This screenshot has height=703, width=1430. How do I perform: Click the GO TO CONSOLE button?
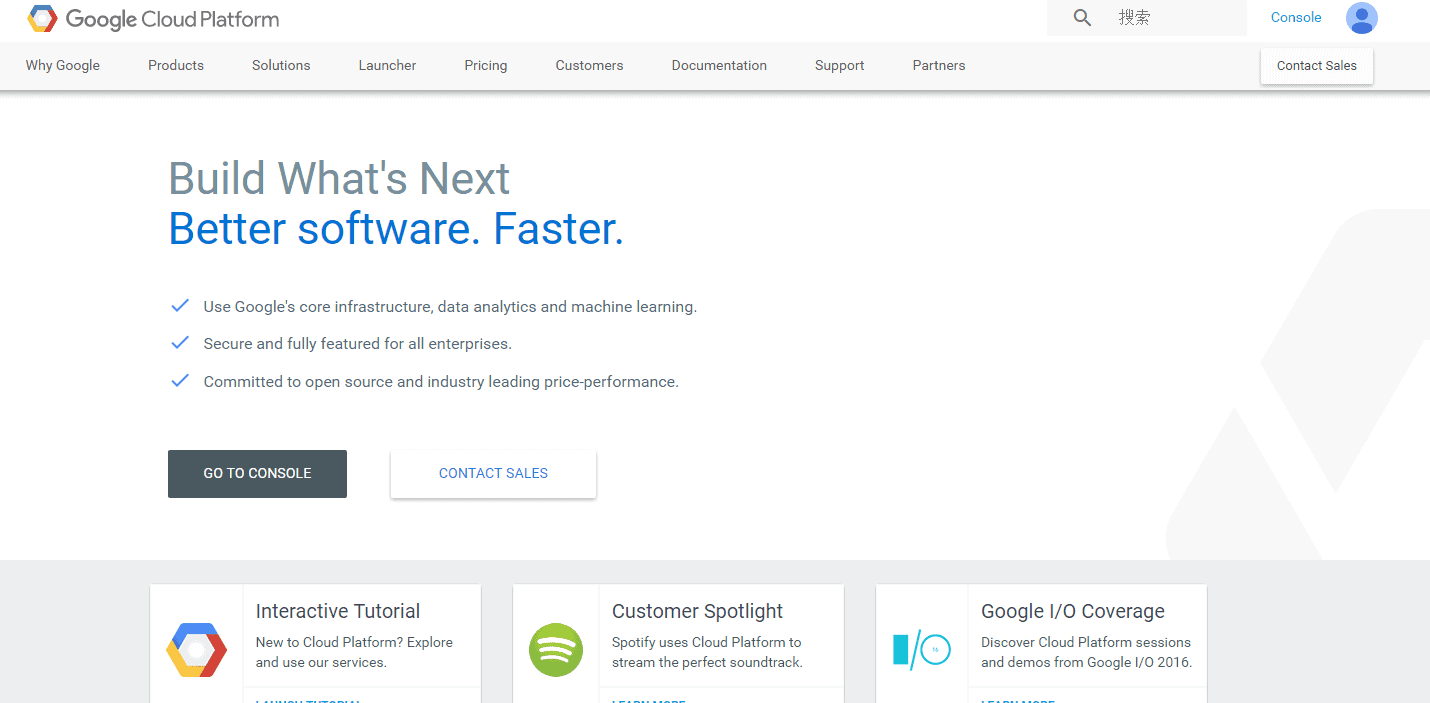257,474
